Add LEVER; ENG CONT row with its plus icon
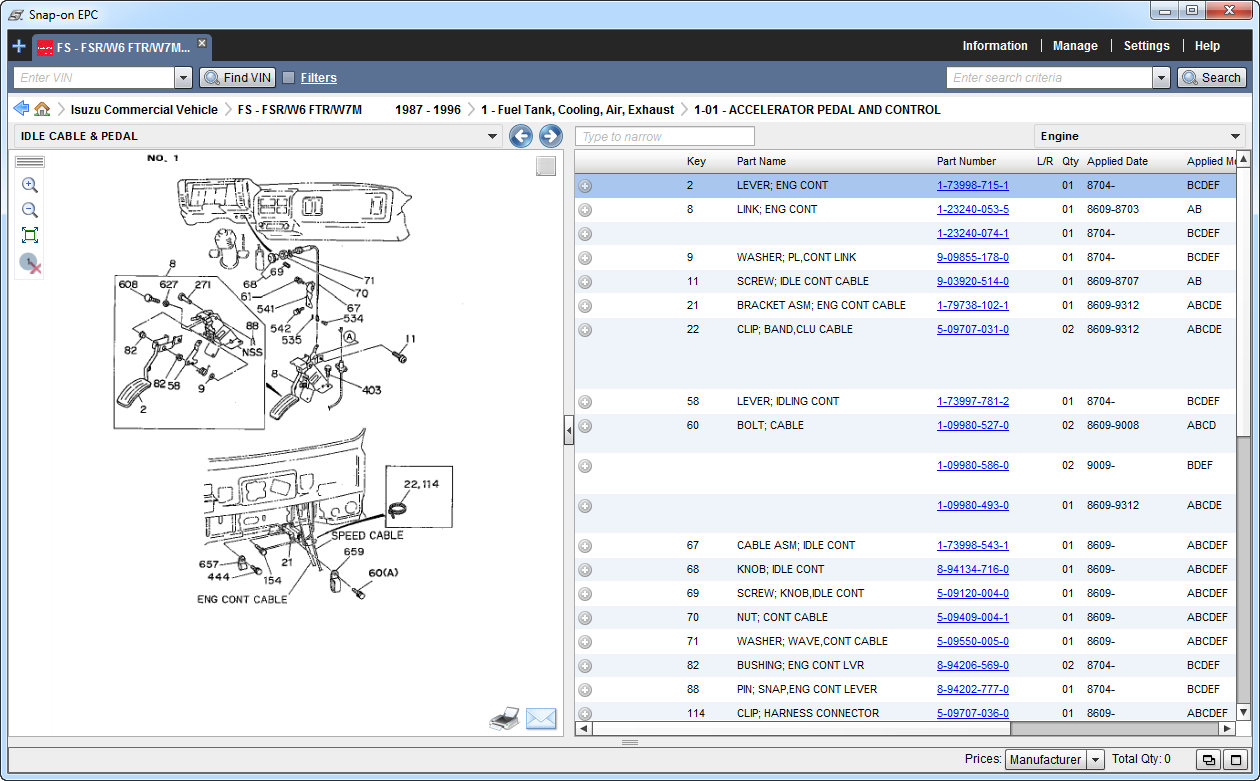1260x781 pixels. click(585, 185)
